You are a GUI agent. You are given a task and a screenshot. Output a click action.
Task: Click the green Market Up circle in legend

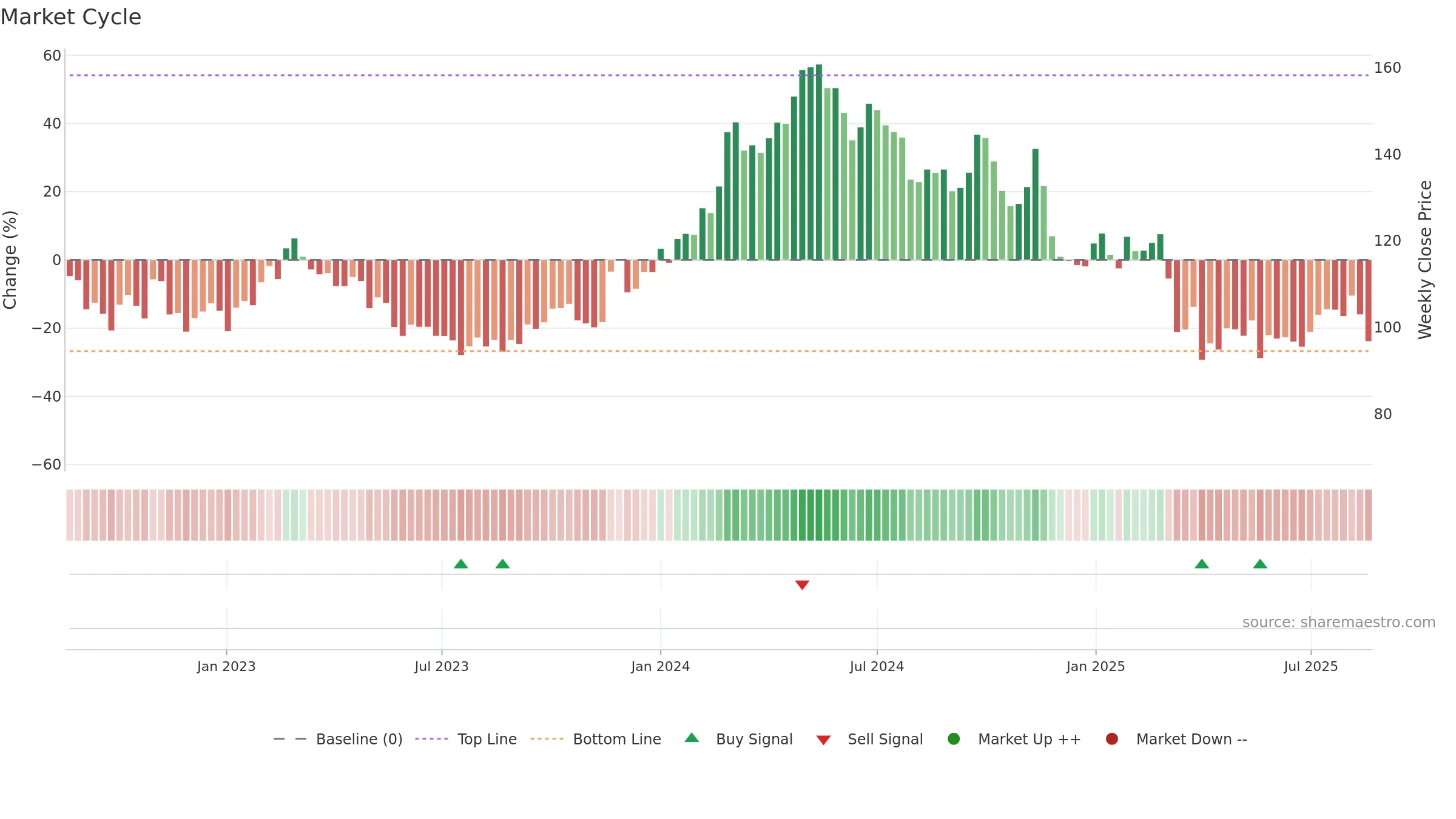click(x=954, y=739)
